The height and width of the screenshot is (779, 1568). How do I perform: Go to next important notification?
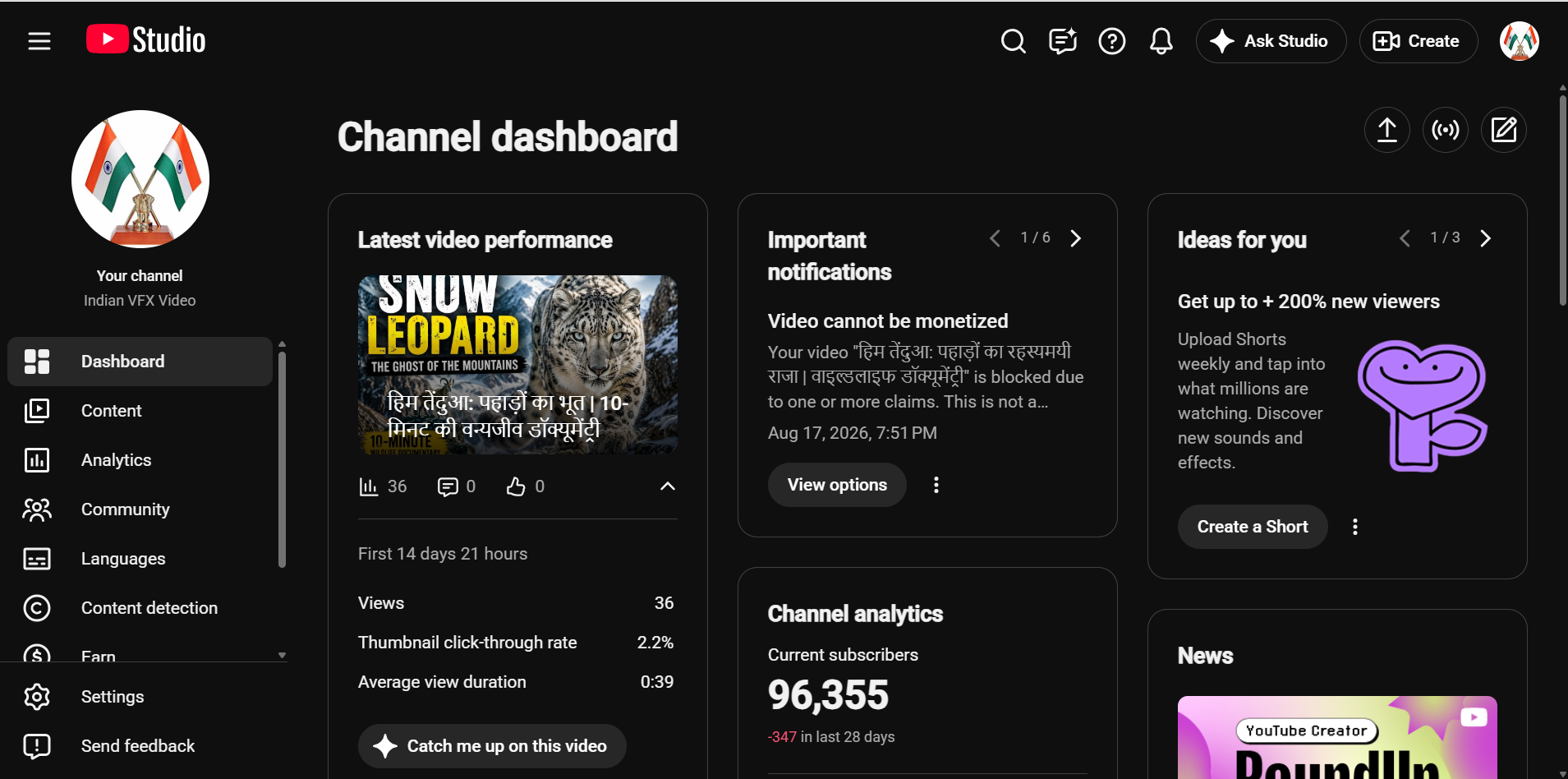click(x=1076, y=238)
